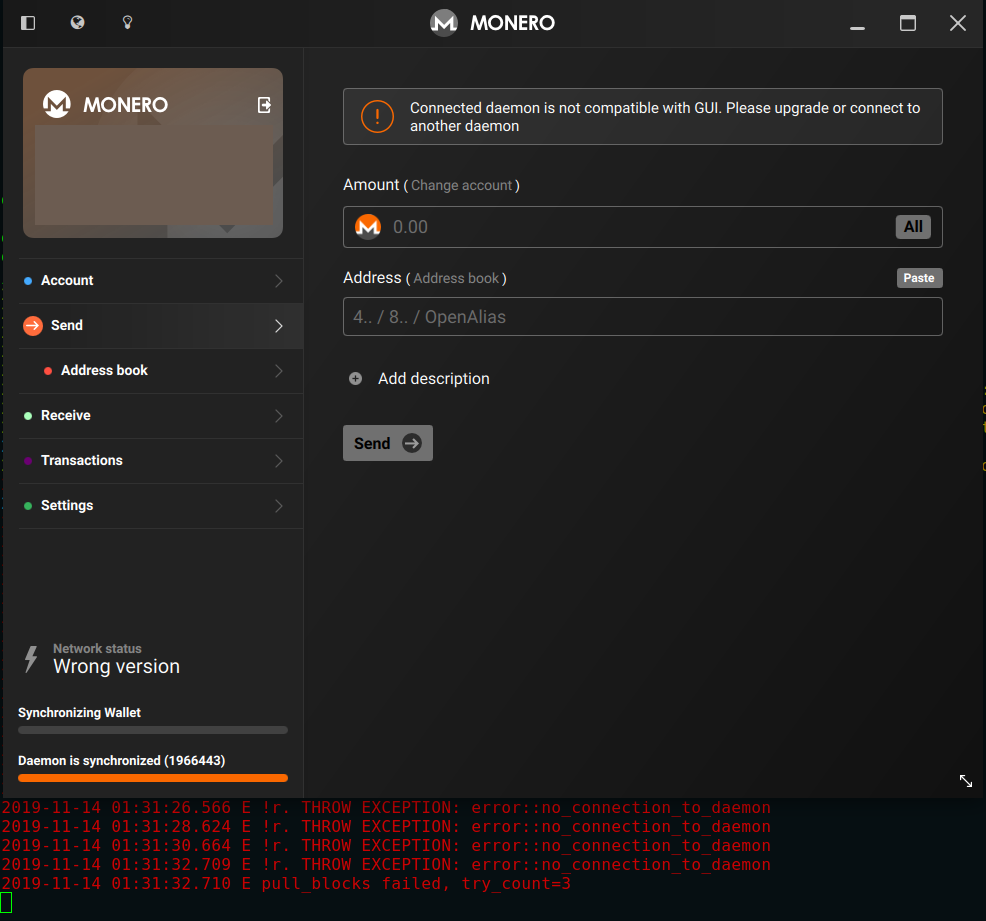Viewport: 986px width, 921px height.
Task: Click the logout icon on the wallet card
Action: click(x=265, y=105)
